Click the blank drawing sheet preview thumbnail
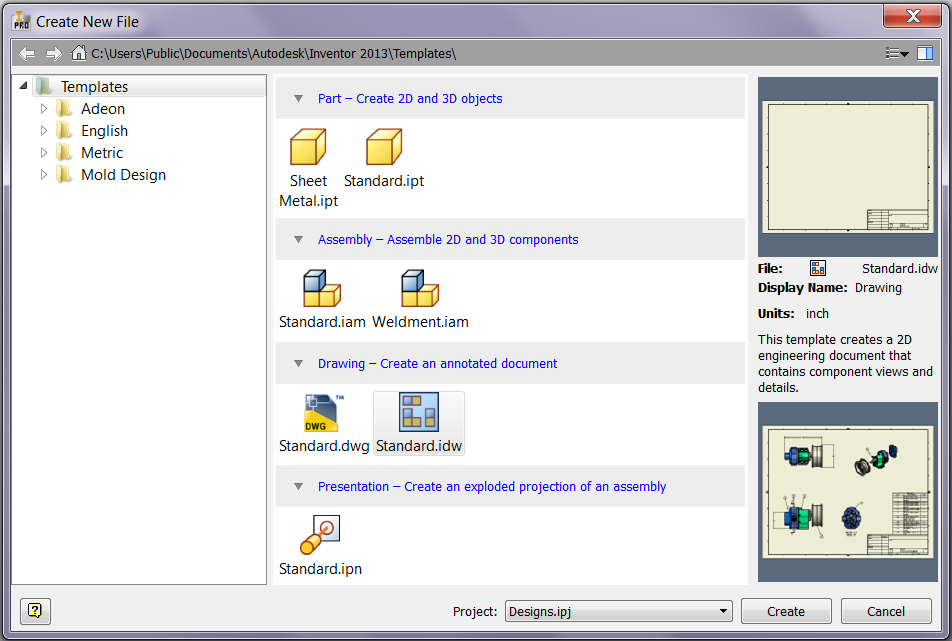The width and height of the screenshot is (952, 641). pyautogui.click(x=848, y=167)
